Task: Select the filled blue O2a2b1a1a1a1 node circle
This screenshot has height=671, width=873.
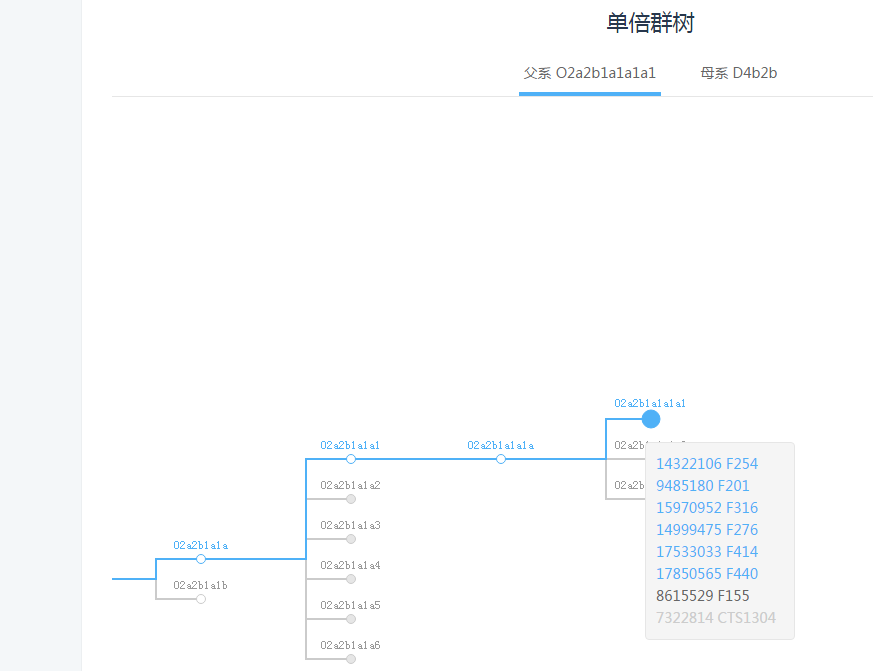Action: 651,419
